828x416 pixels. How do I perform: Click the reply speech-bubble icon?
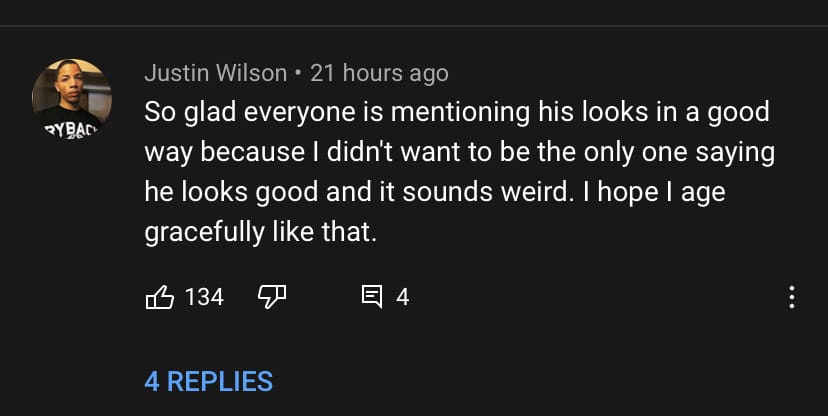pos(372,297)
